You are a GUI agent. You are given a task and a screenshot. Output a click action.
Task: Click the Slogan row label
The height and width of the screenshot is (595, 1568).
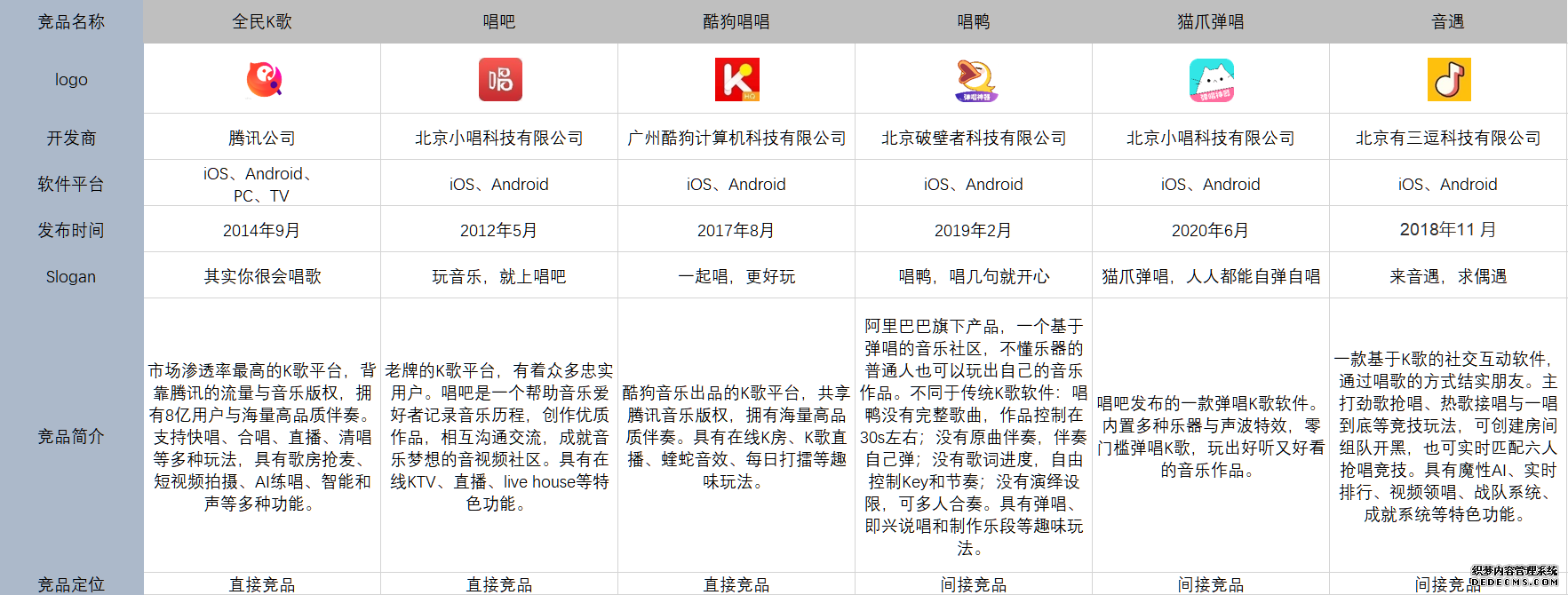tap(71, 276)
